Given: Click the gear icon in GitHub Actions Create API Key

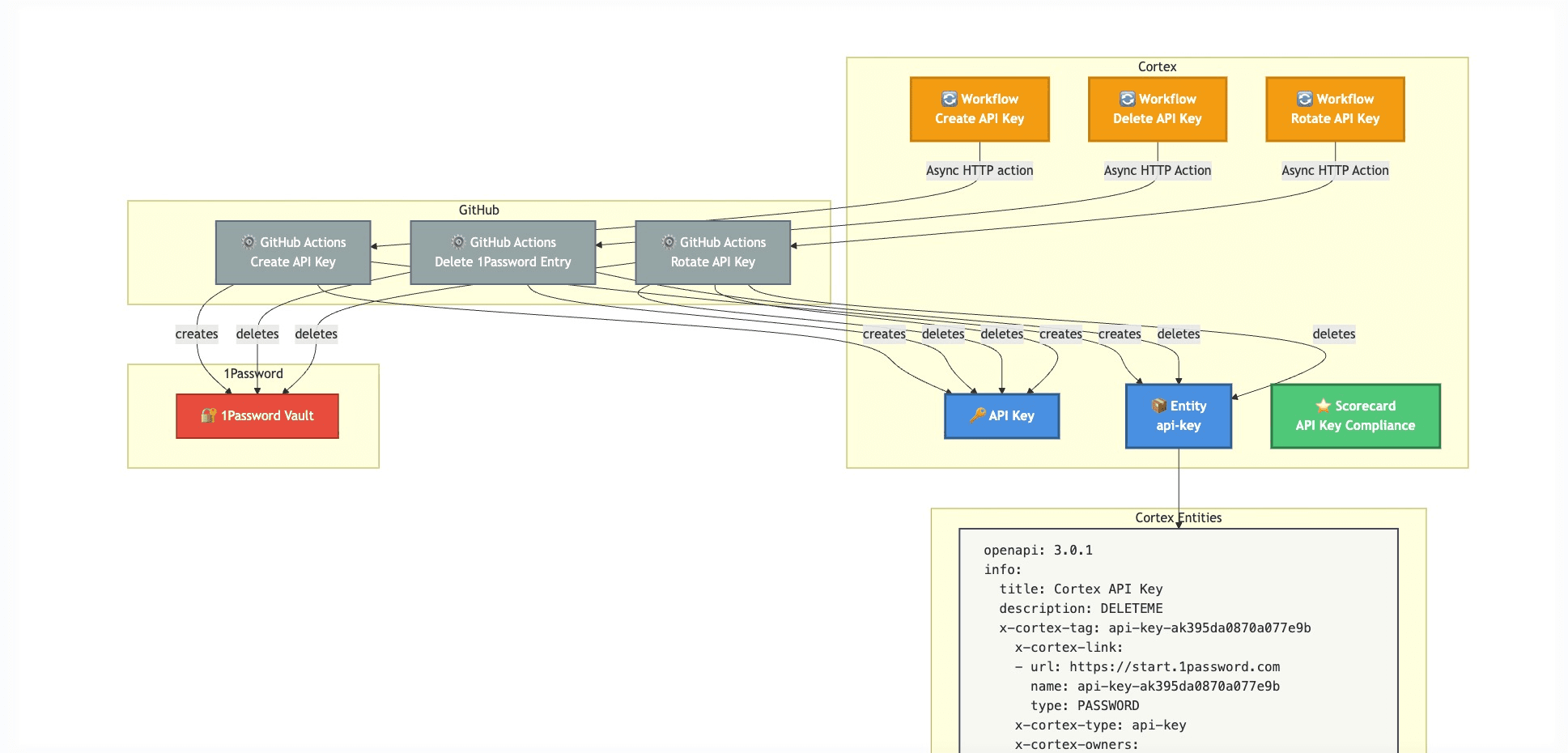Looking at the screenshot, I should point(249,242).
